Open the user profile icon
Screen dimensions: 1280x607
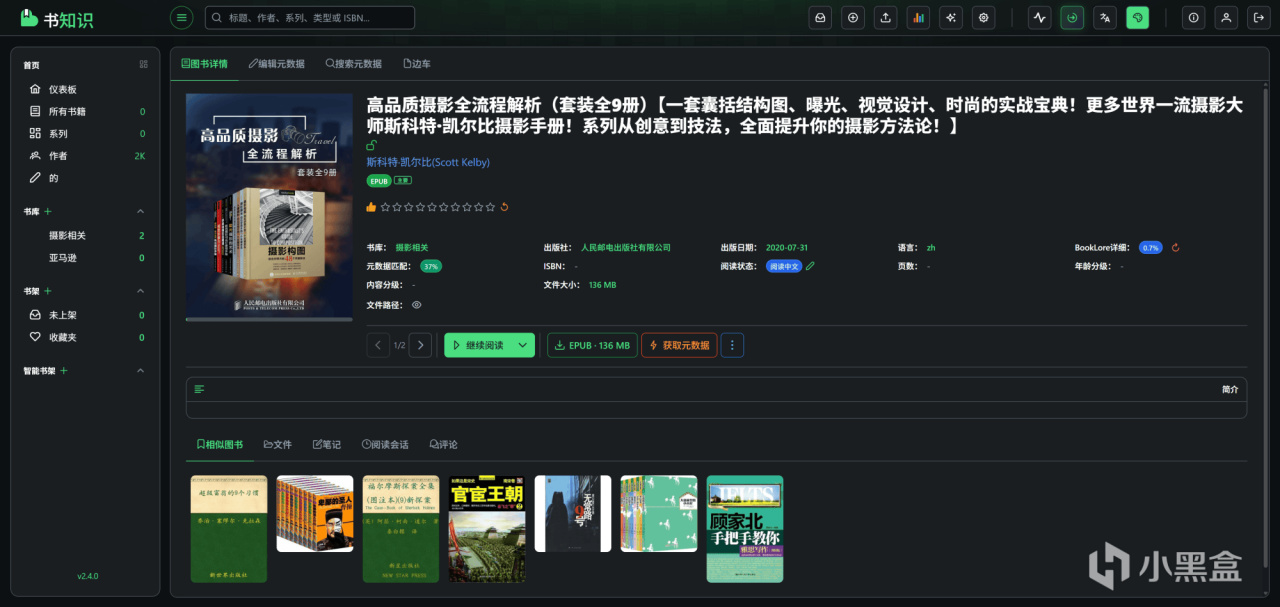1227,17
